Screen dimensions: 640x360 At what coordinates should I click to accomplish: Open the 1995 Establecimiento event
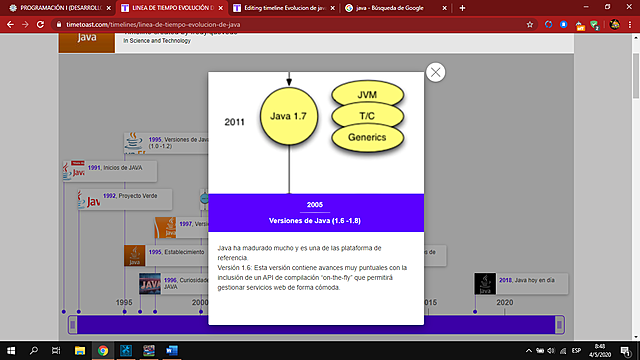(166, 256)
